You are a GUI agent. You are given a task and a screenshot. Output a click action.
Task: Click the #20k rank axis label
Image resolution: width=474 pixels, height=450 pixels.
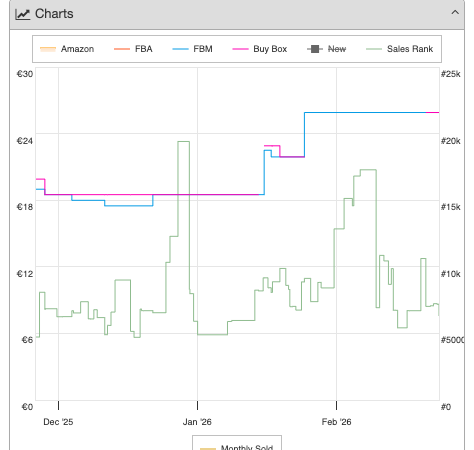pos(451,141)
